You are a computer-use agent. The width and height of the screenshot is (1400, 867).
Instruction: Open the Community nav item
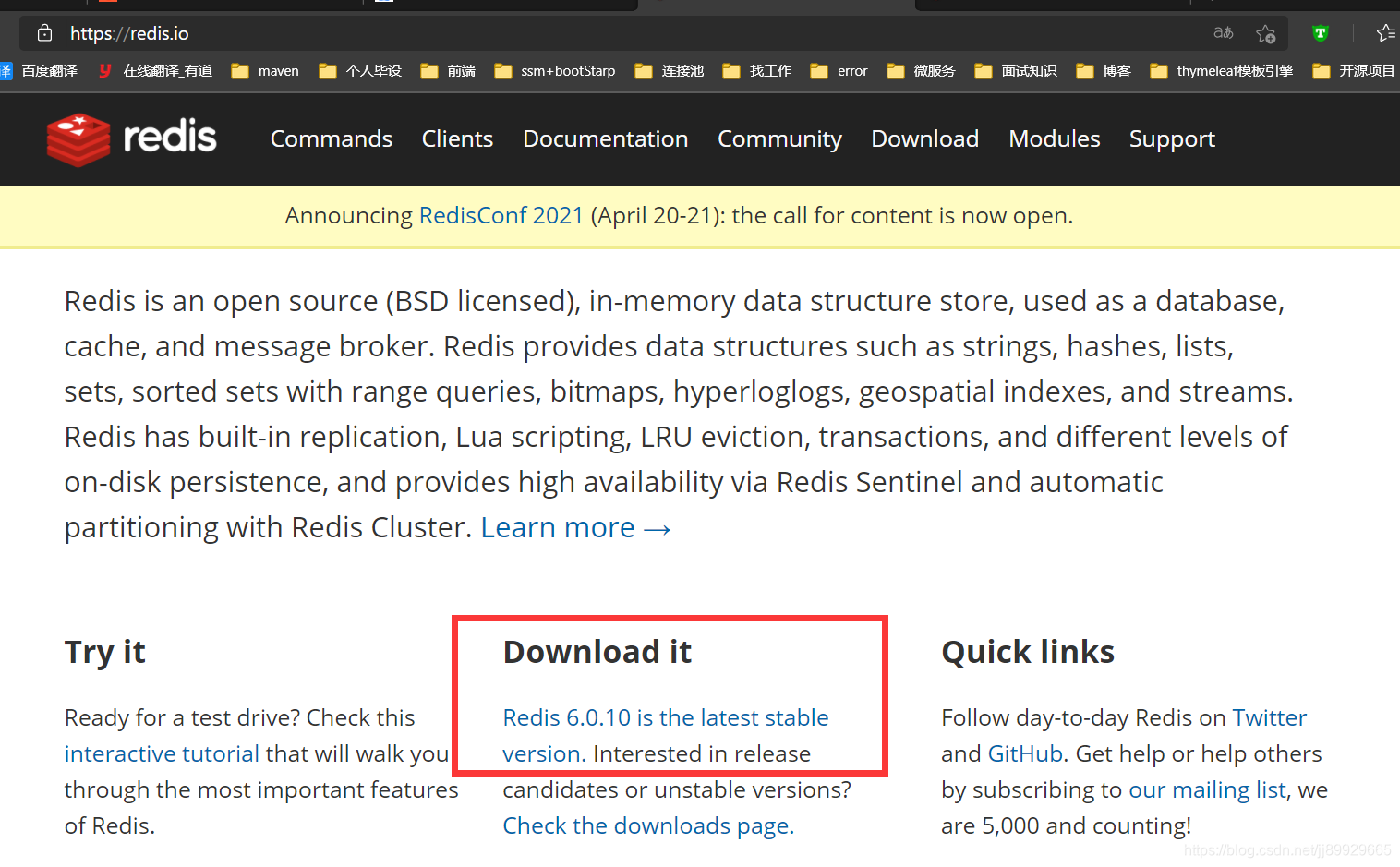coord(780,139)
